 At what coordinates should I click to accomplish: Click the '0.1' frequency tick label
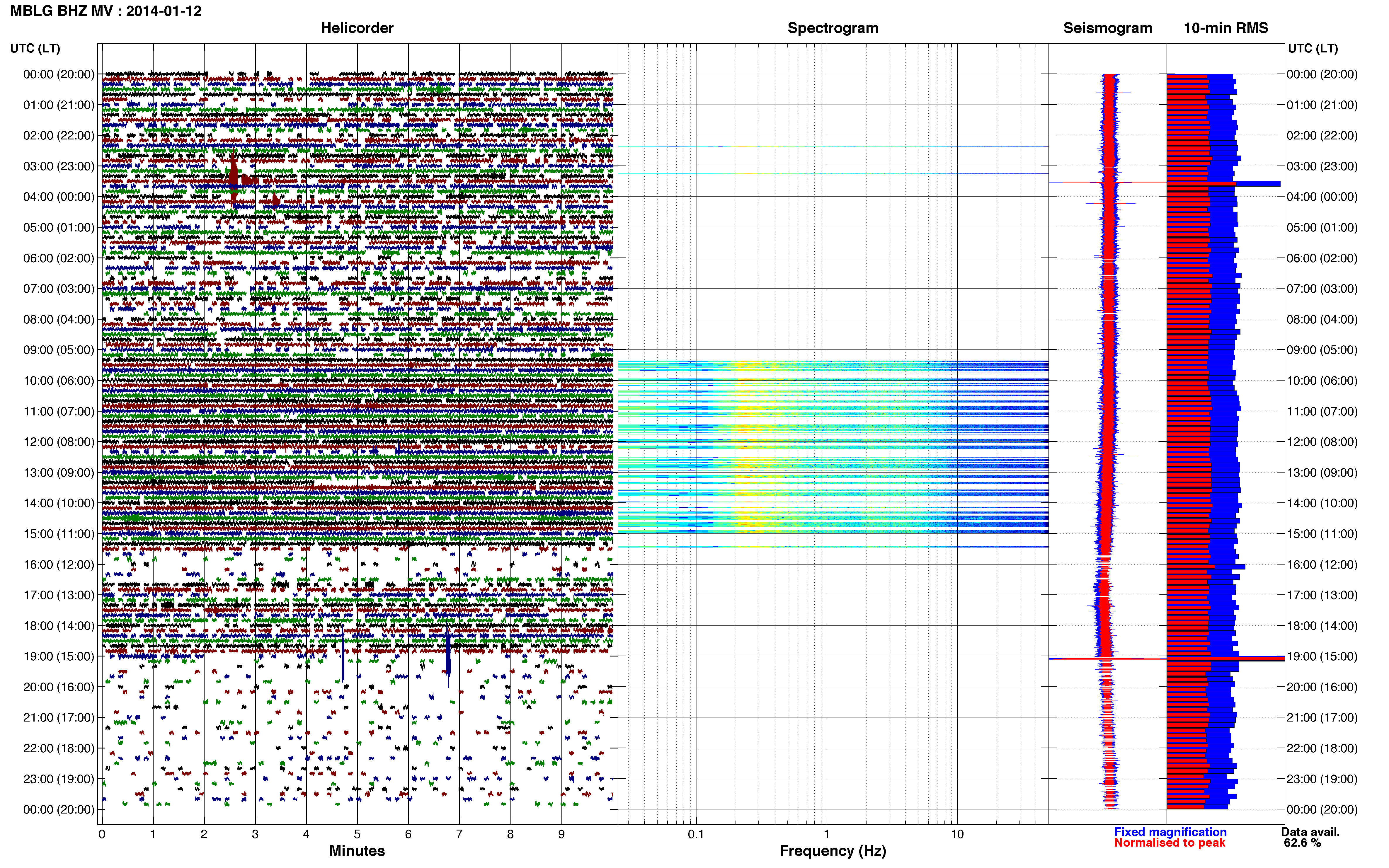[x=695, y=834]
